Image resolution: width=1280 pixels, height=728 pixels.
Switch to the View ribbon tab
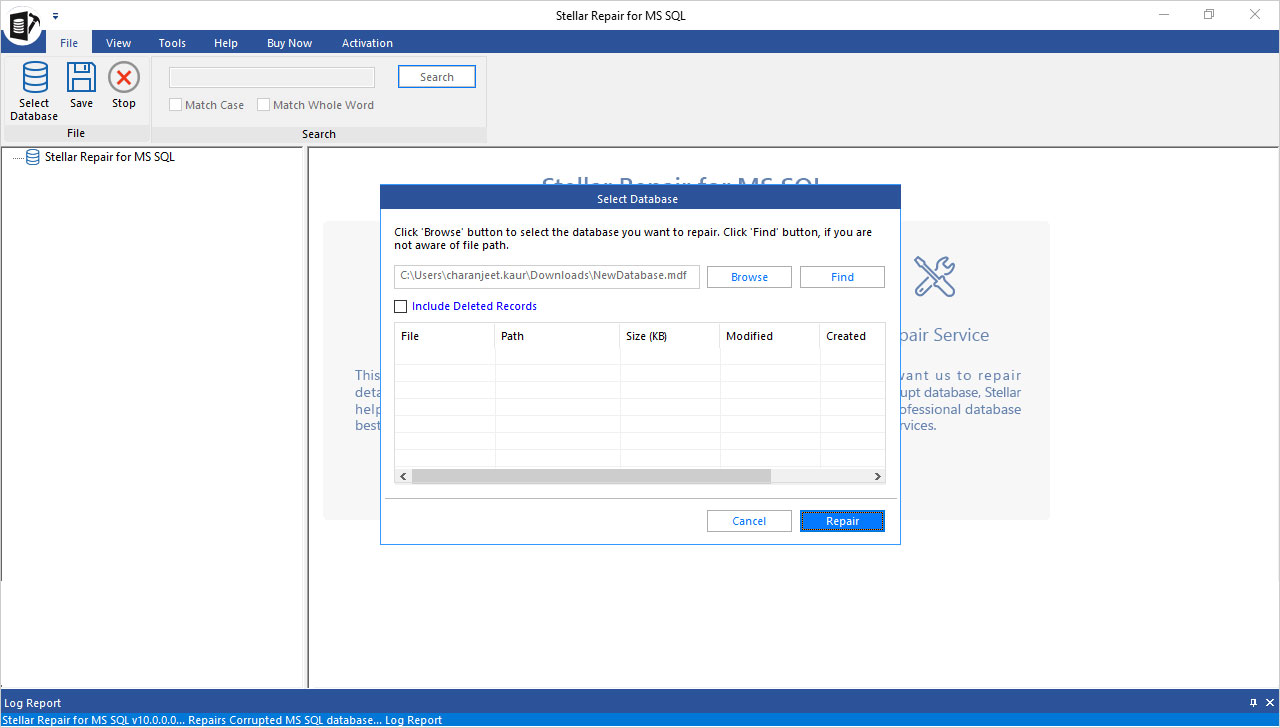118,43
